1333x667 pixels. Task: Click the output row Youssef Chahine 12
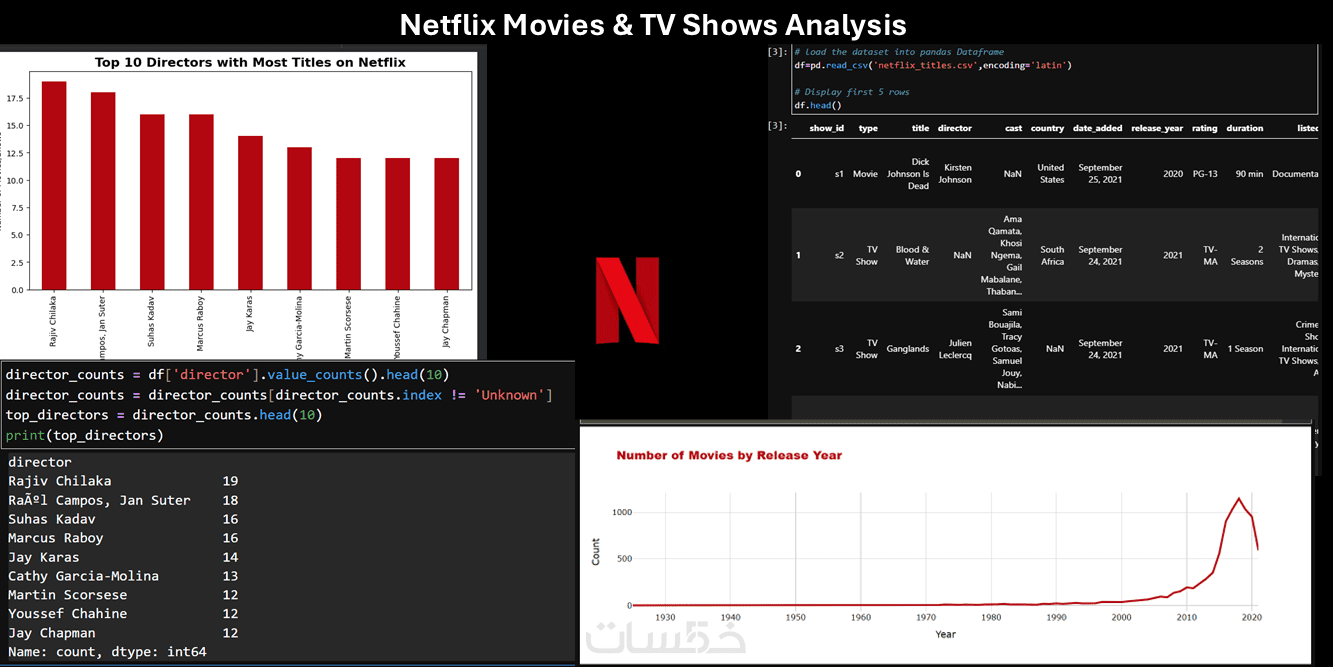pyautogui.click(x=123, y=614)
